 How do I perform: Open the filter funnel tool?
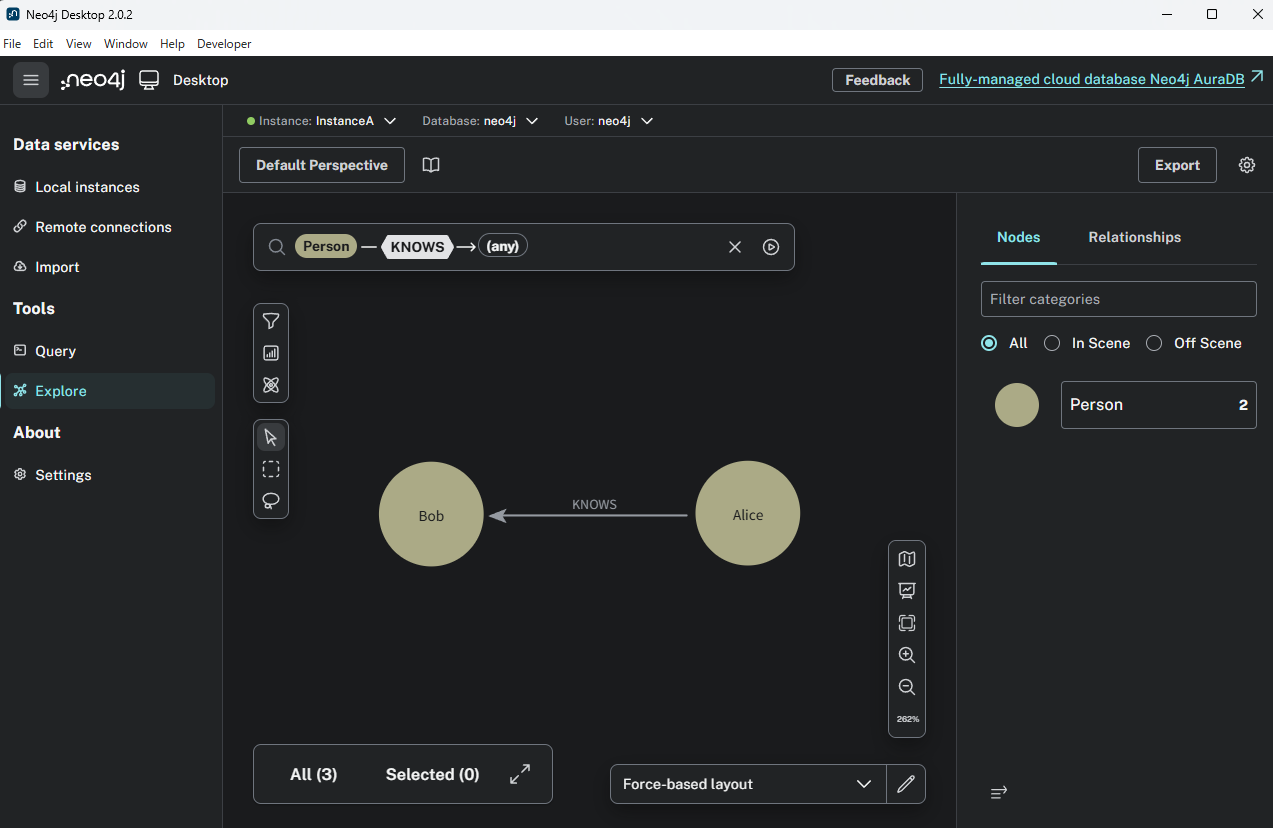click(271, 321)
